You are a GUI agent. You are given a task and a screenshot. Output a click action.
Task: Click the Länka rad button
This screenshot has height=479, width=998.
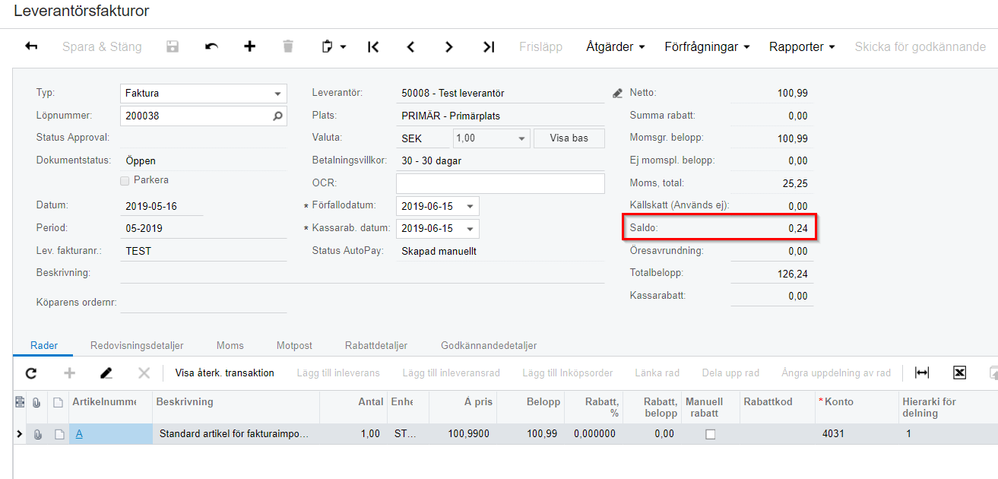(x=657, y=373)
